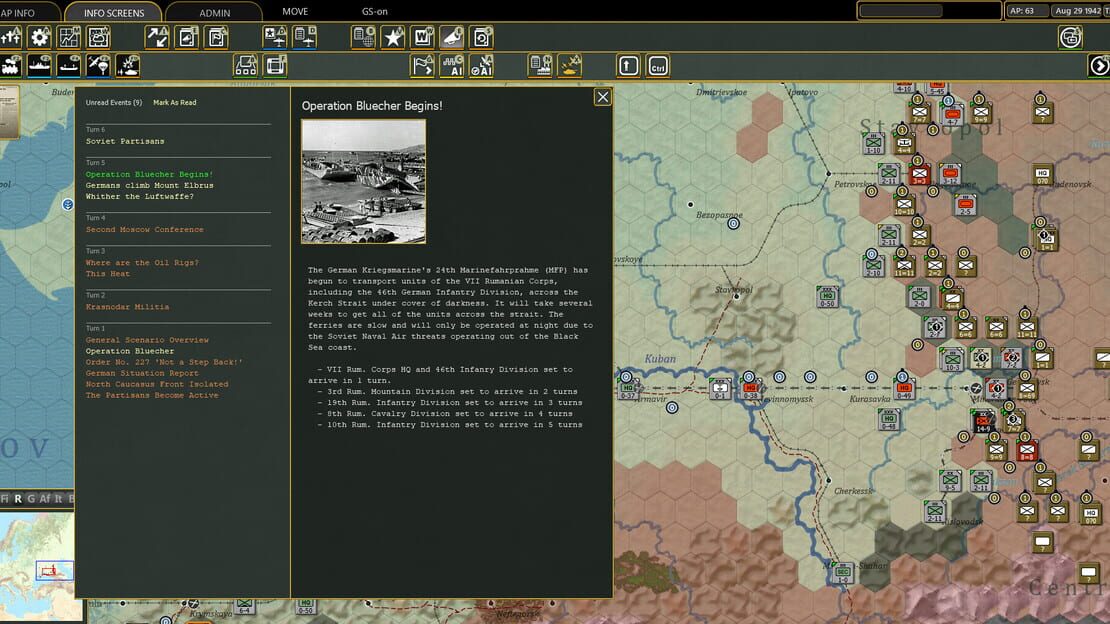
Task: Select the MOVE mode tab
Action: (295, 11)
